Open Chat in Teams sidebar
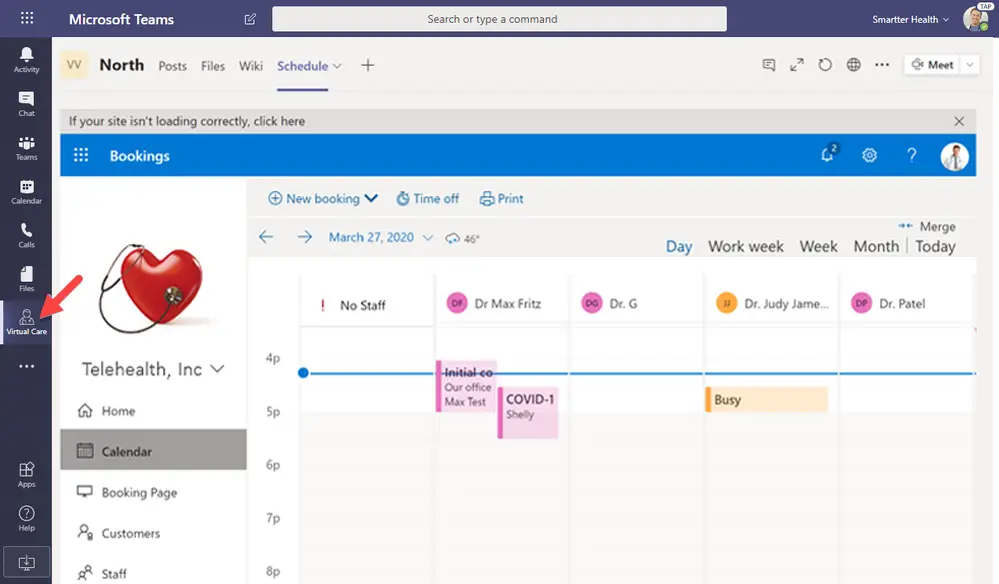Screen dimensions: 999x584 click(x=26, y=104)
